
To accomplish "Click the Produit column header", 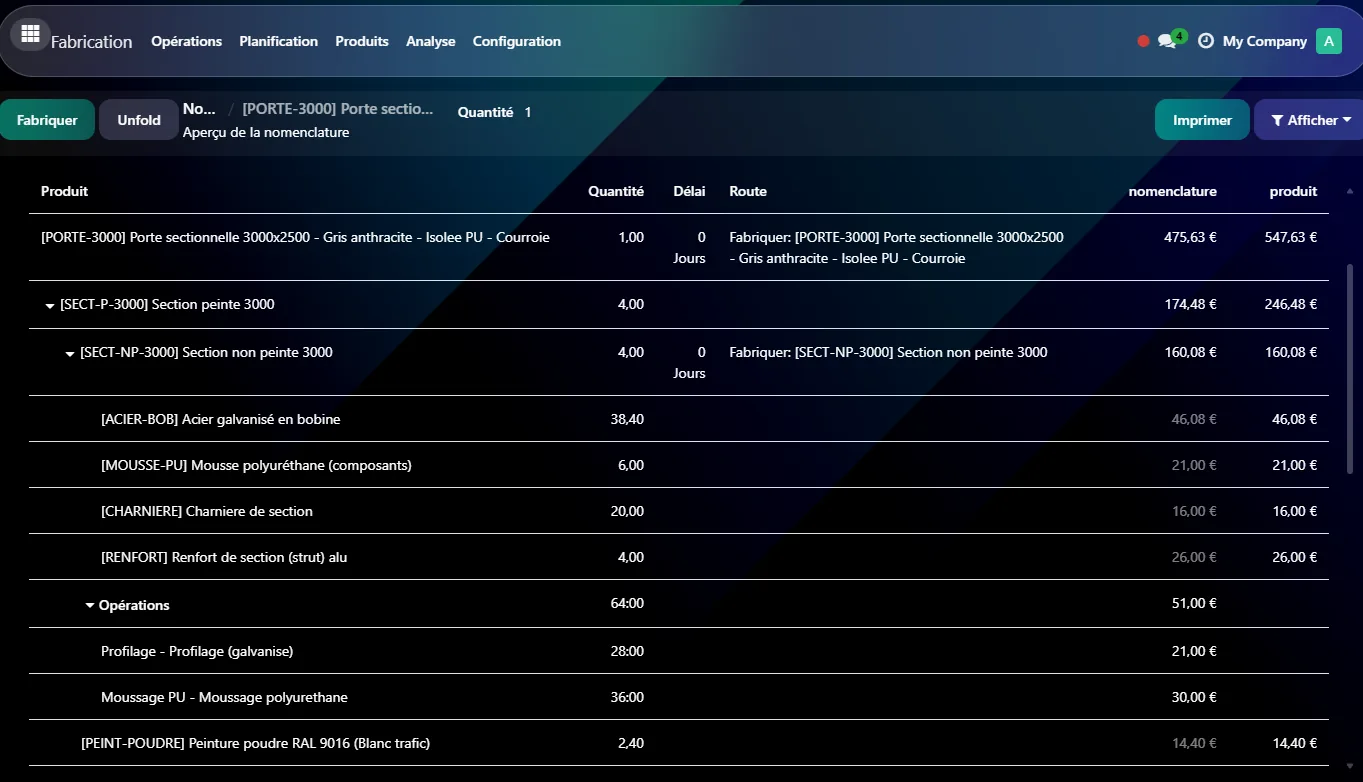I will (x=64, y=191).
